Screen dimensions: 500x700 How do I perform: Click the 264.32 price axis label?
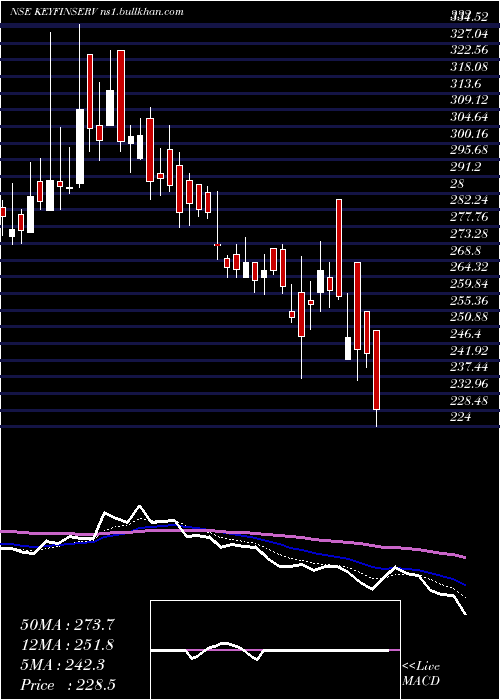pos(468,267)
